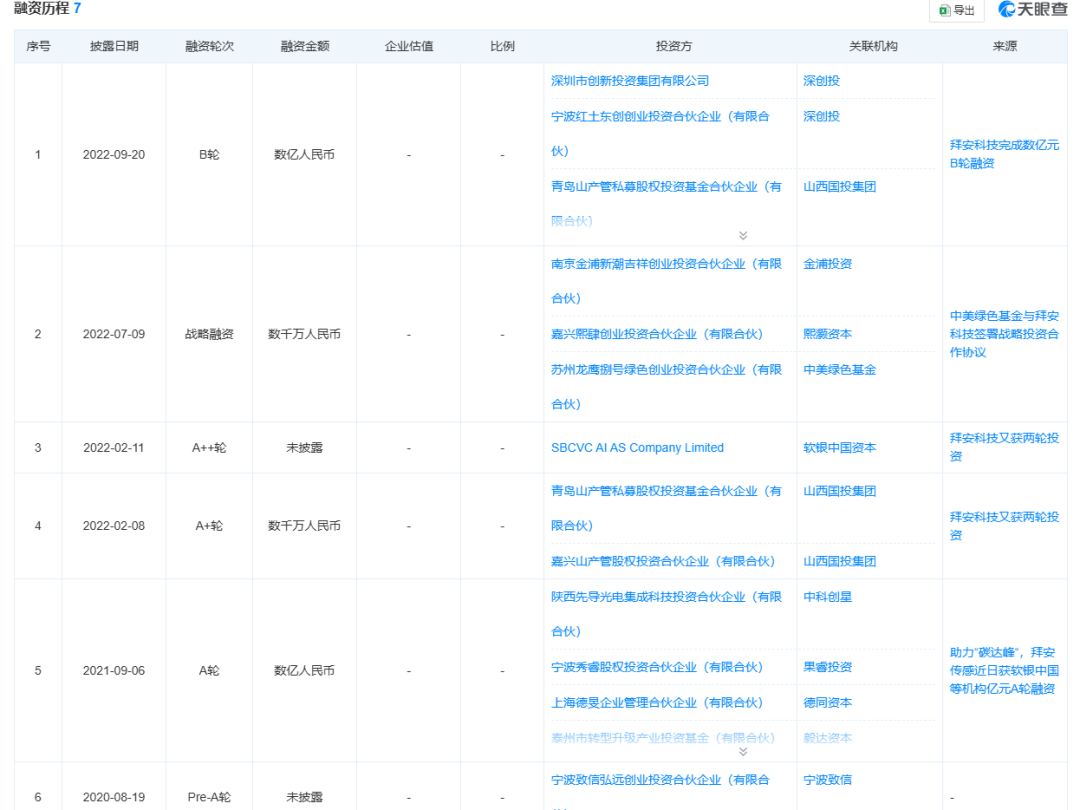Click the 融资轮次 column header

point(209,46)
